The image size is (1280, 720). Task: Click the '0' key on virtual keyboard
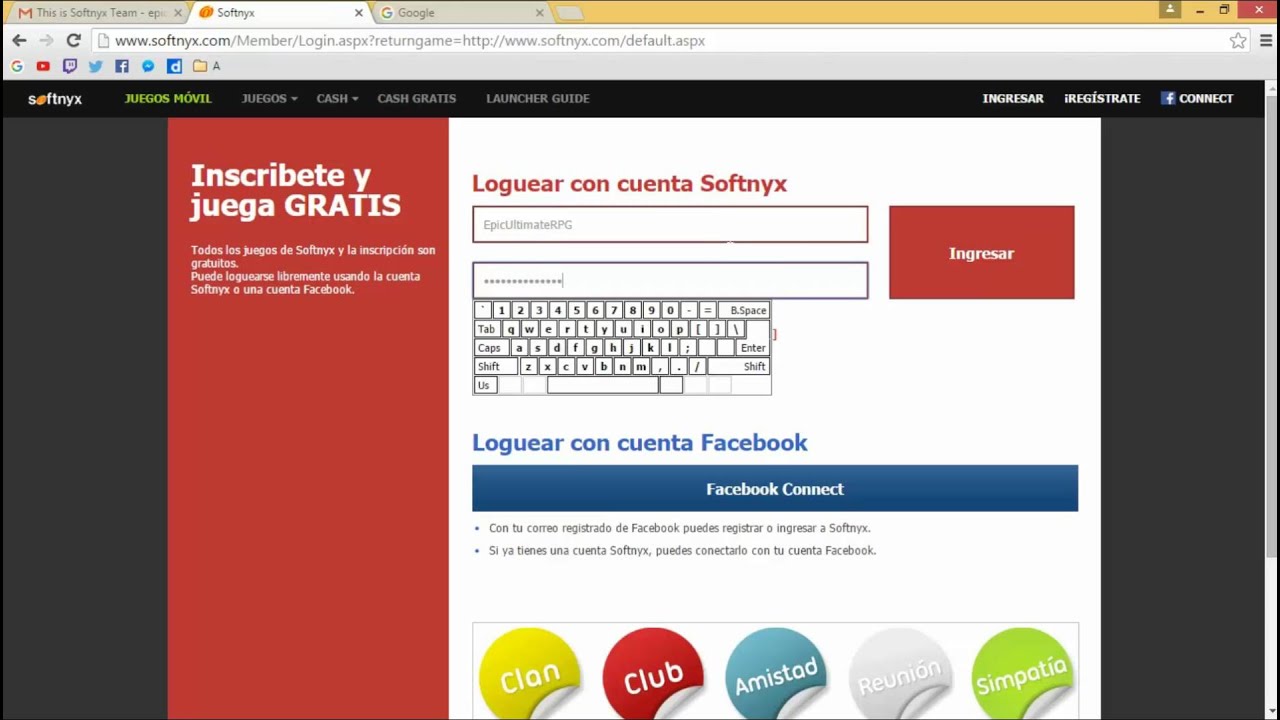click(x=670, y=310)
